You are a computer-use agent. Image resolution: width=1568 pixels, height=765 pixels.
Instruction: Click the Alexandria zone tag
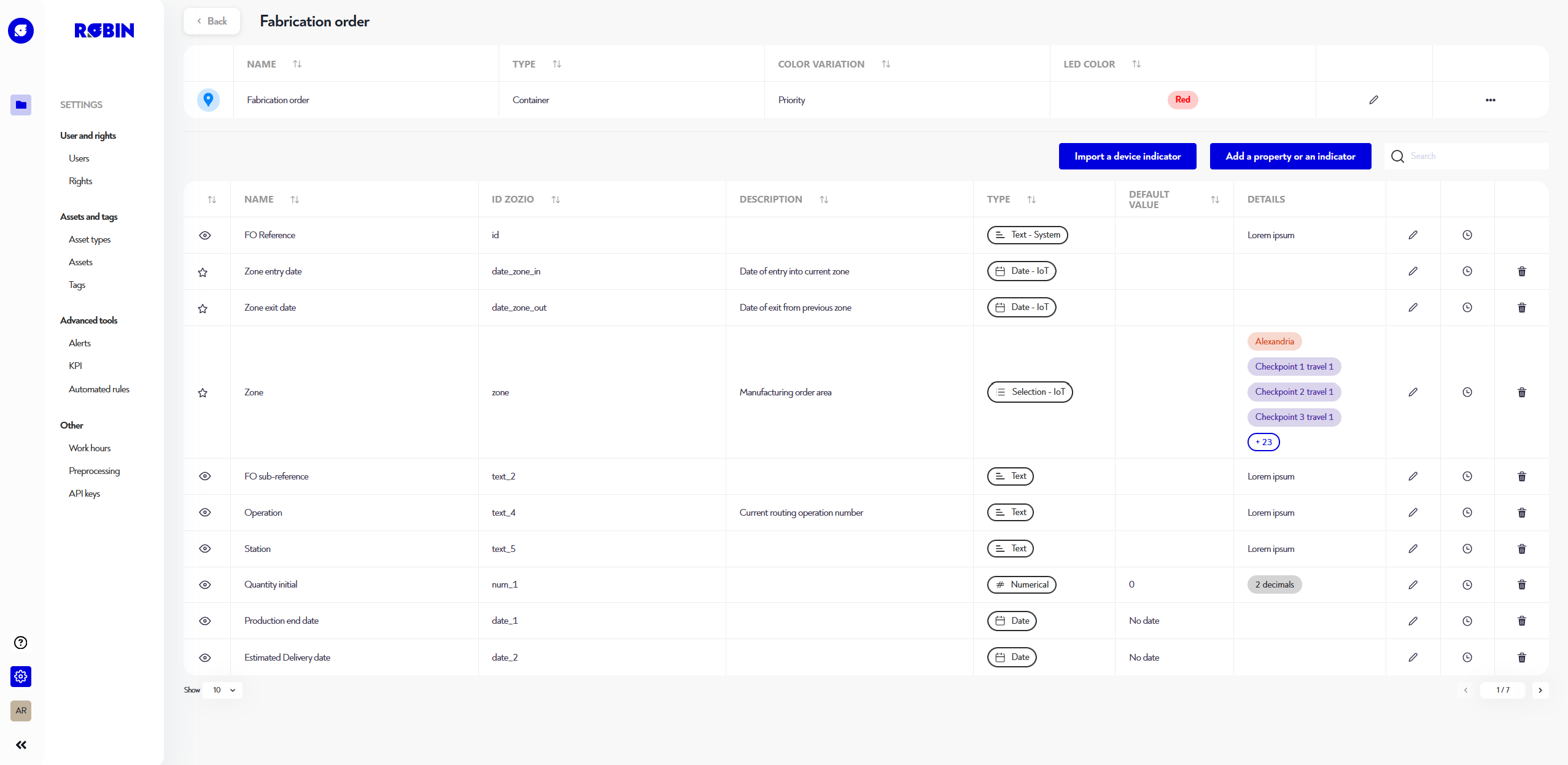tap(1275, 341)
